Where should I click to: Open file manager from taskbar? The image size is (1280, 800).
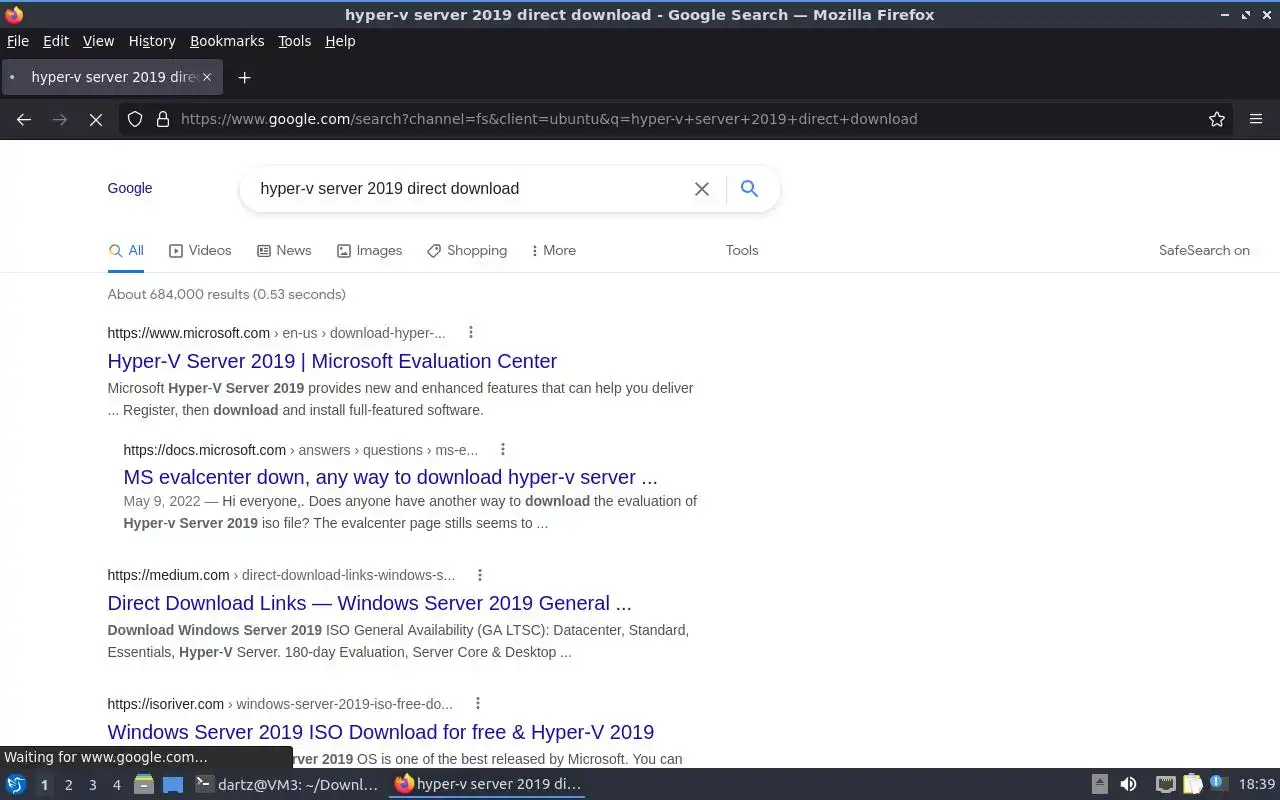[144, 785]
